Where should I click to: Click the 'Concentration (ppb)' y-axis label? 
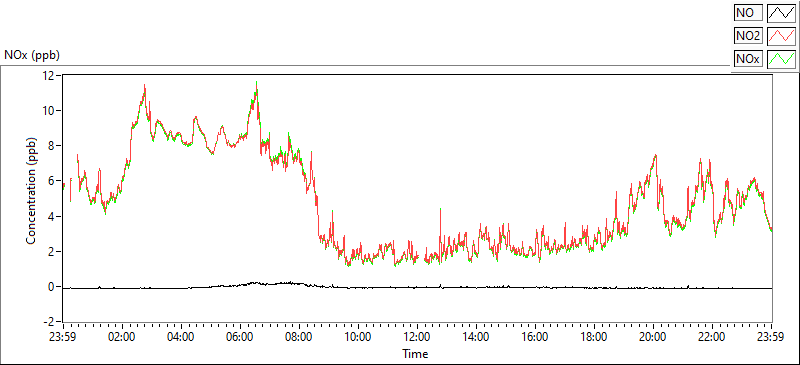pyautogui.click(x=32, y=190)
